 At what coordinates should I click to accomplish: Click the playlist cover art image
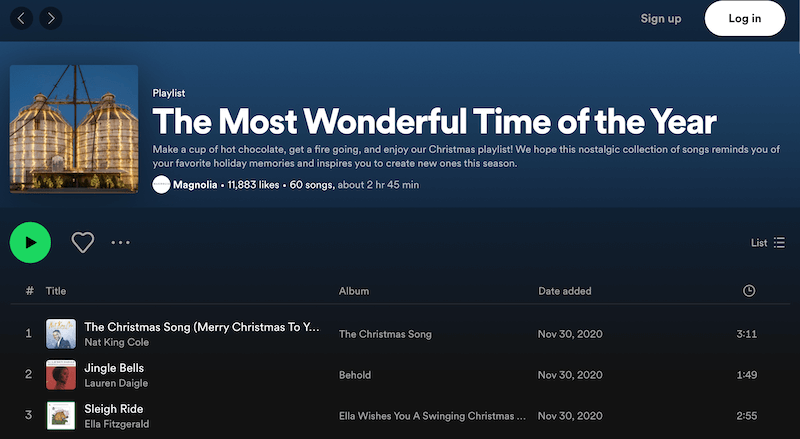pos(74,130)
